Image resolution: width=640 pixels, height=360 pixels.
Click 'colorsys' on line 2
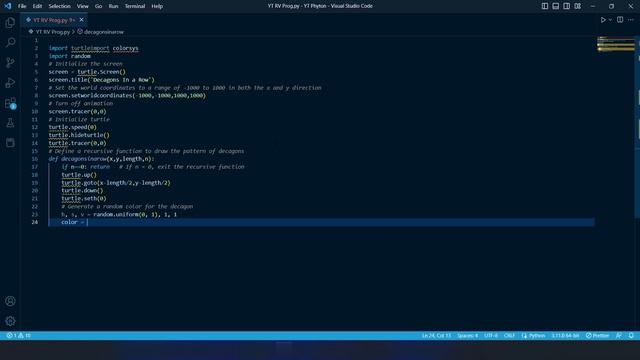(x=125, y=48)
